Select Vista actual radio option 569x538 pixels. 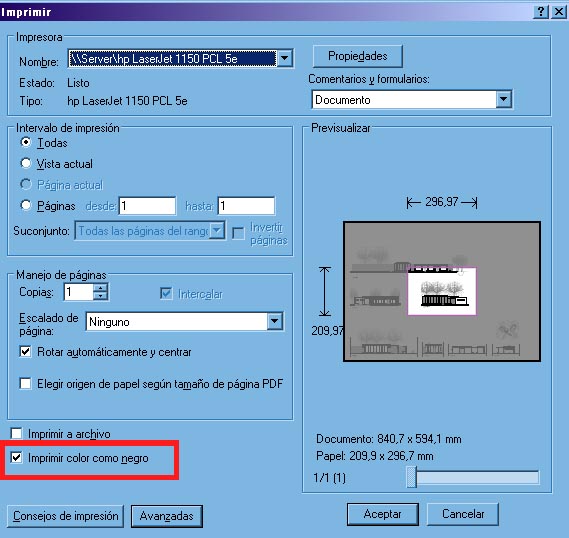point(26,163)
